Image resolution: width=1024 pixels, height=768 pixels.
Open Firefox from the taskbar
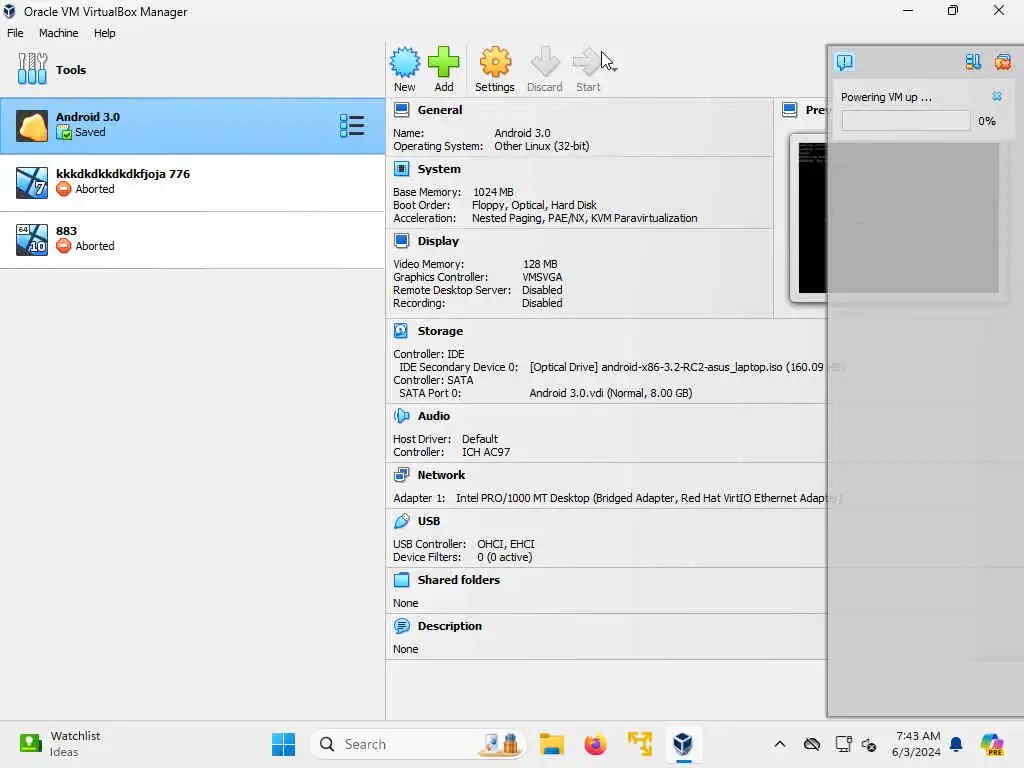596,744
